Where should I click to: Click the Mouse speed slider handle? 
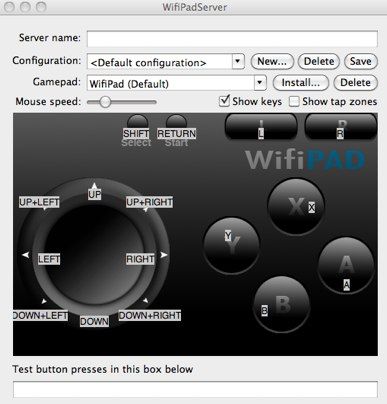105,102
